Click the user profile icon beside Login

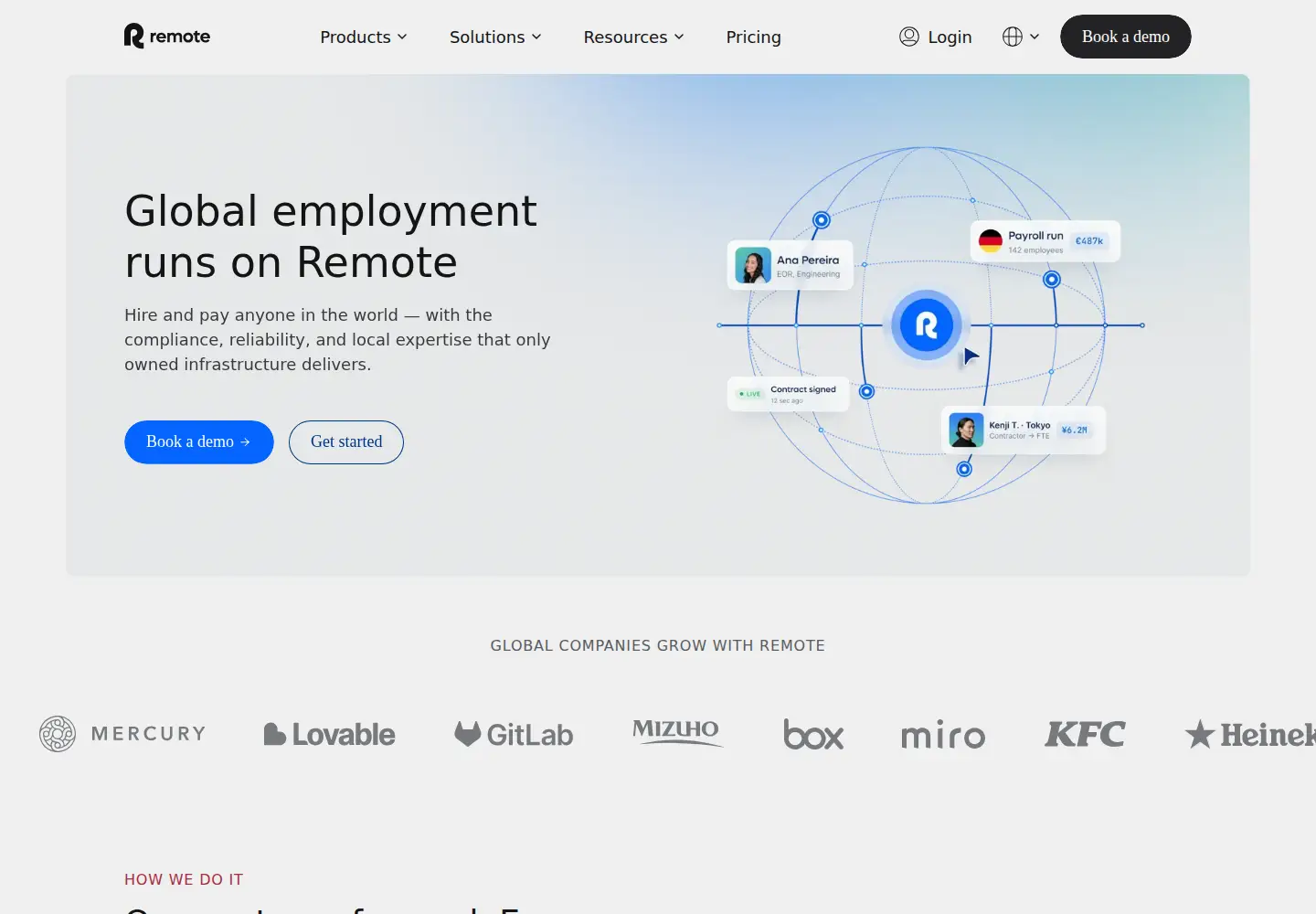[x=908, y=37]
